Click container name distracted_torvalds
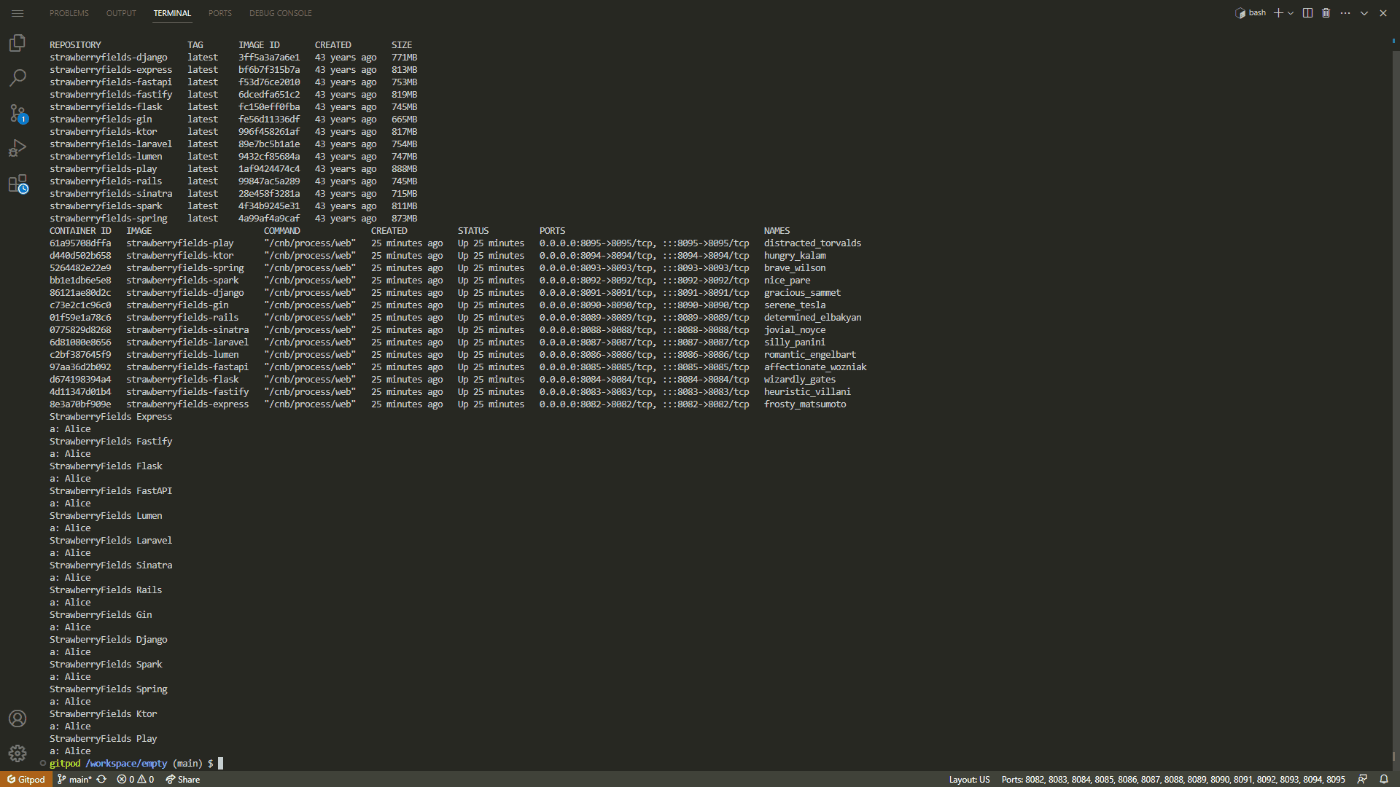 click(x=812, y=243)
